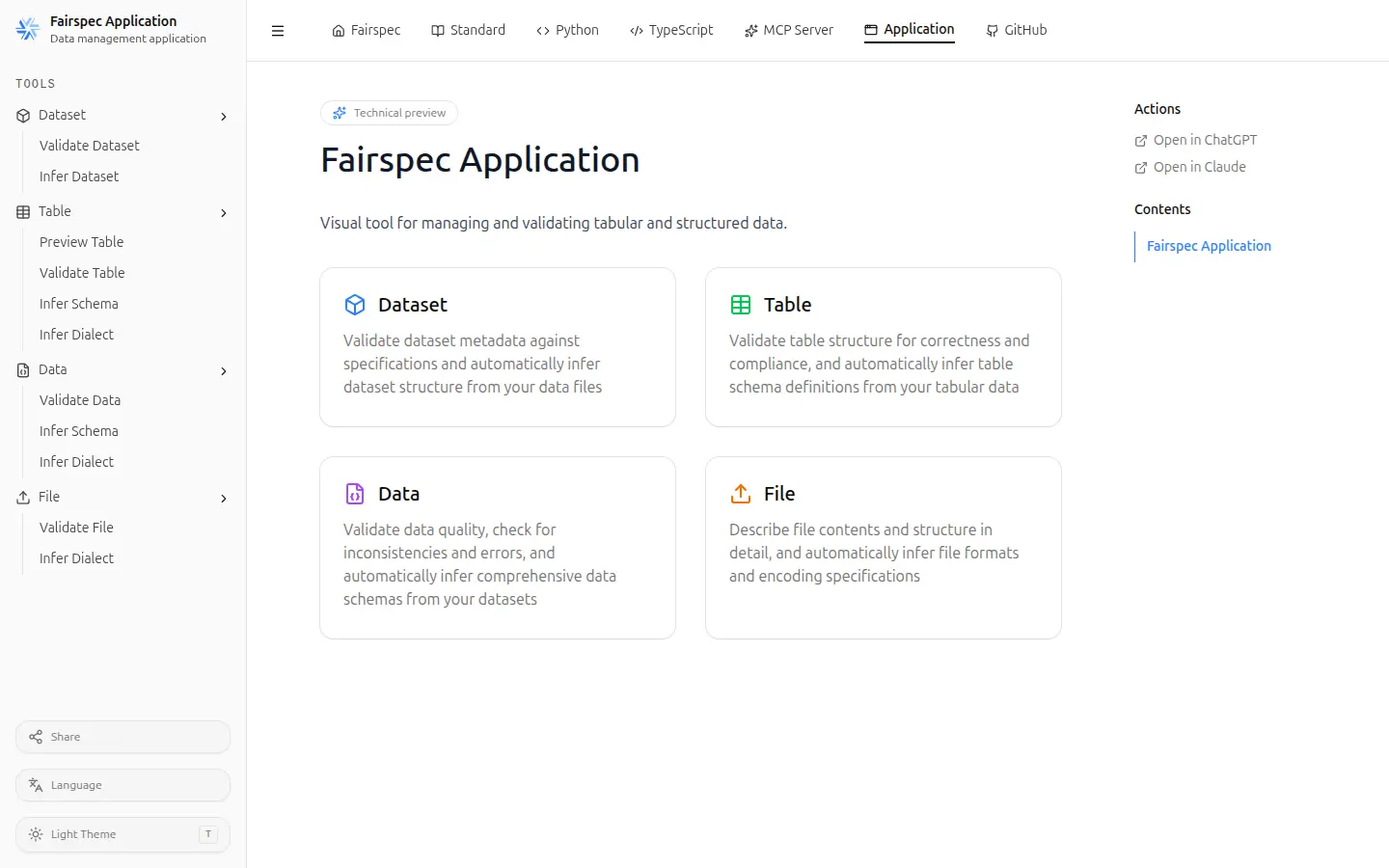
Task: Click the Share button
Action: 123,737
